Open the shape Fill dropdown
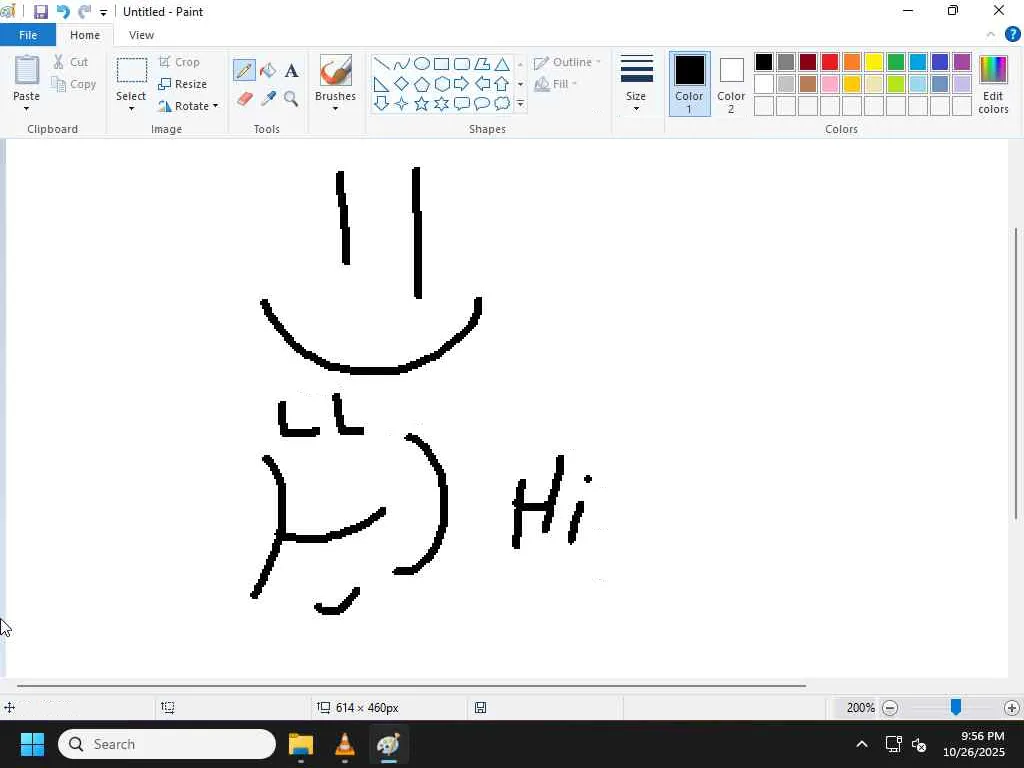This screenshot has width=1024, height=768. coord(556,84)
